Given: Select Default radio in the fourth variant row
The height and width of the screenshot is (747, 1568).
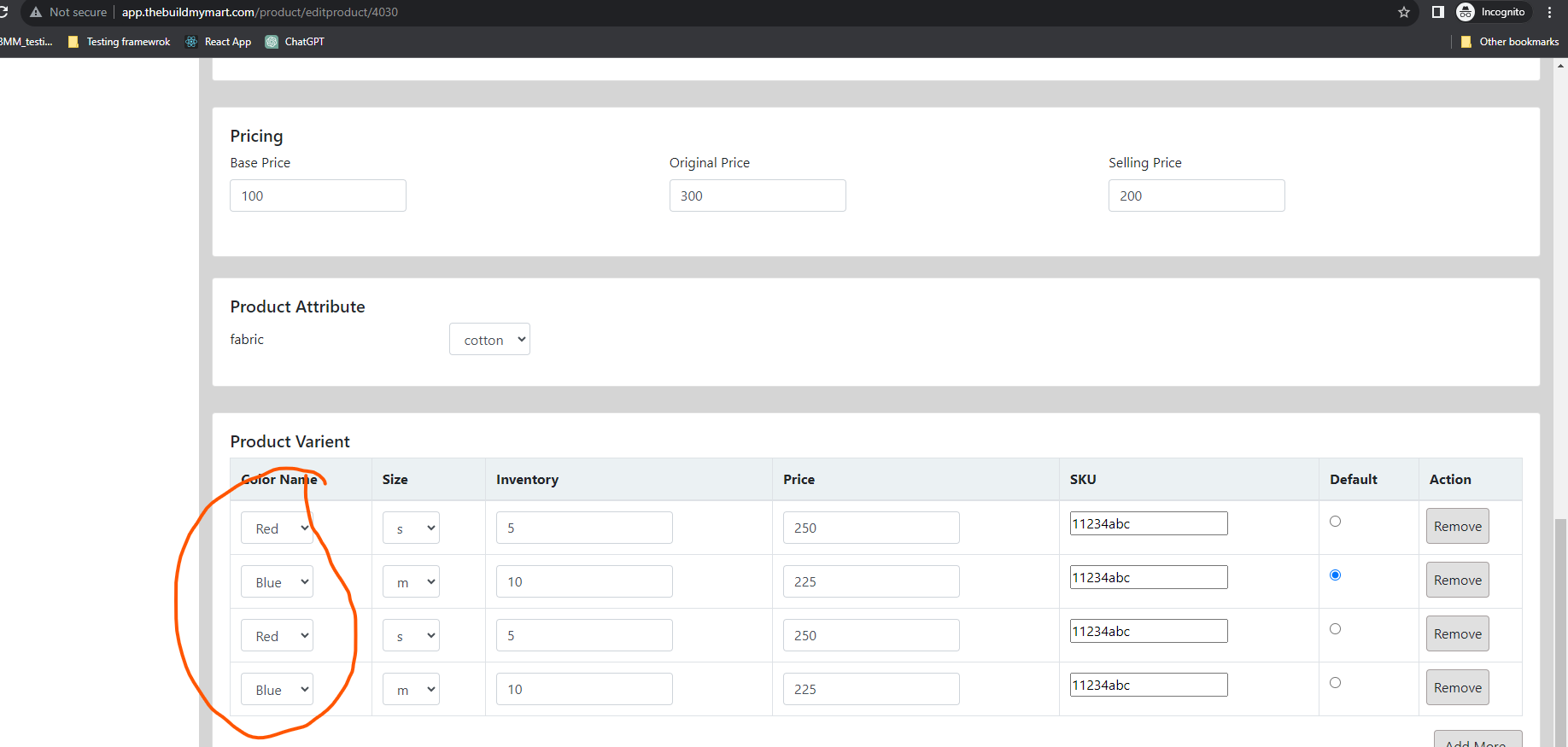Looking at the screenshot, I should coord(1335,683).
